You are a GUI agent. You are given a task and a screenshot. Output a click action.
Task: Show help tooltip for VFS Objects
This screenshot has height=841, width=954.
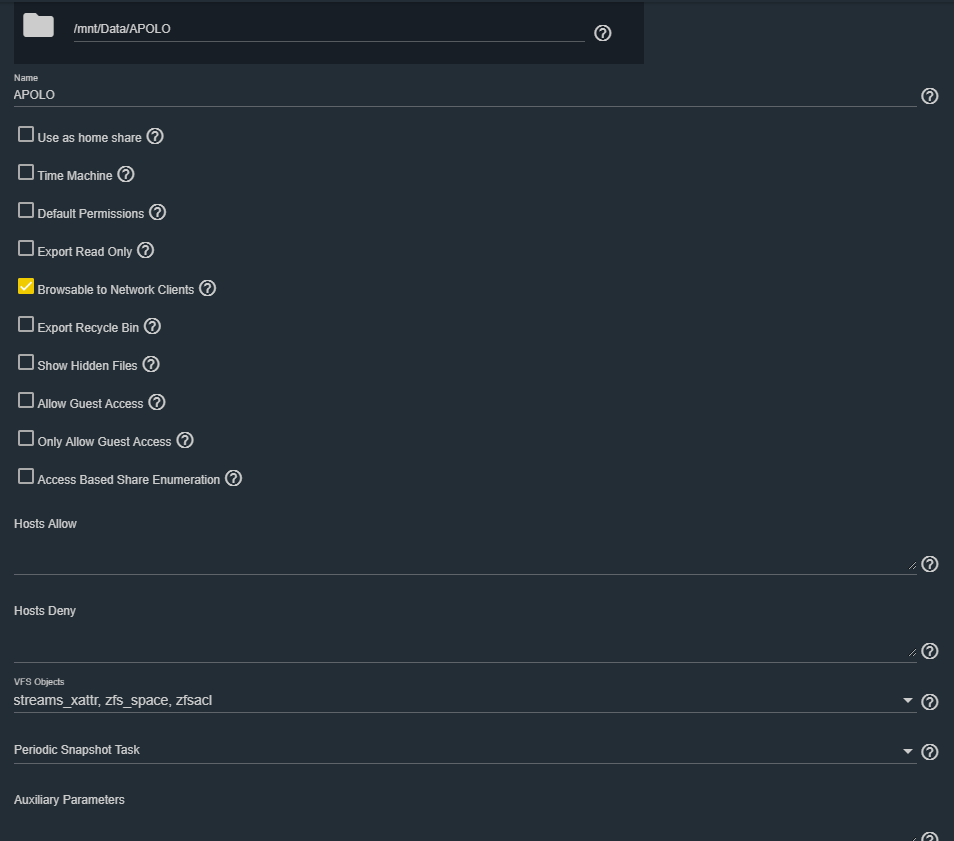point(929,702)
